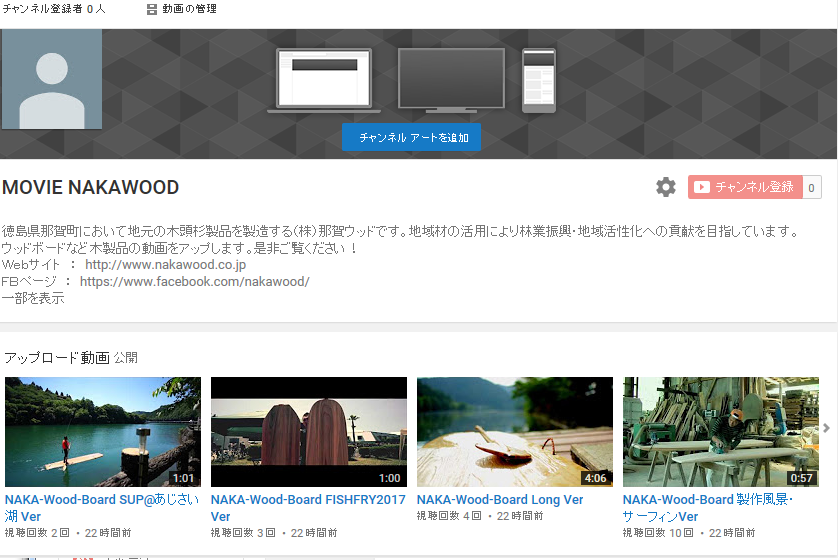Open the http://www.nakawood.co.jp link
The width and height of the screenshot is (838, 560).
coord(166,265)
